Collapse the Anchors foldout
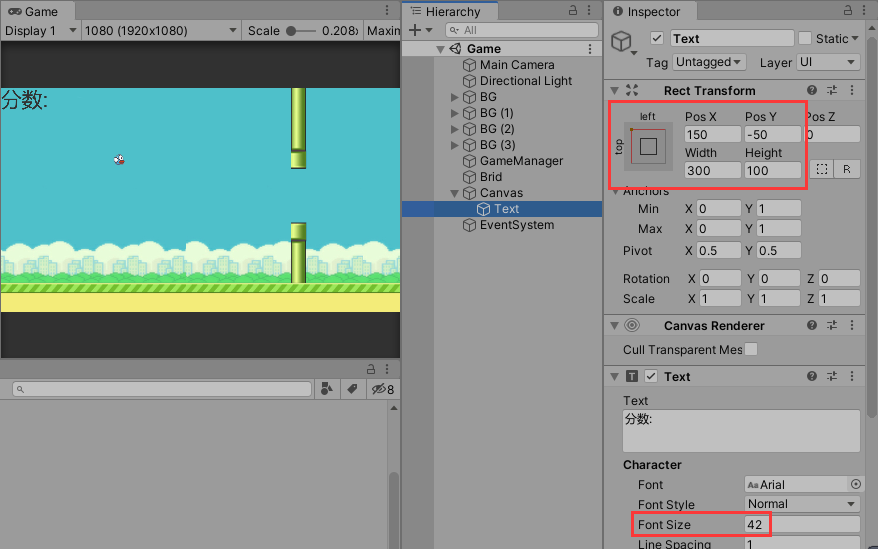The height and width of the screenshot is (549, 878). click(x=615, y=192)
